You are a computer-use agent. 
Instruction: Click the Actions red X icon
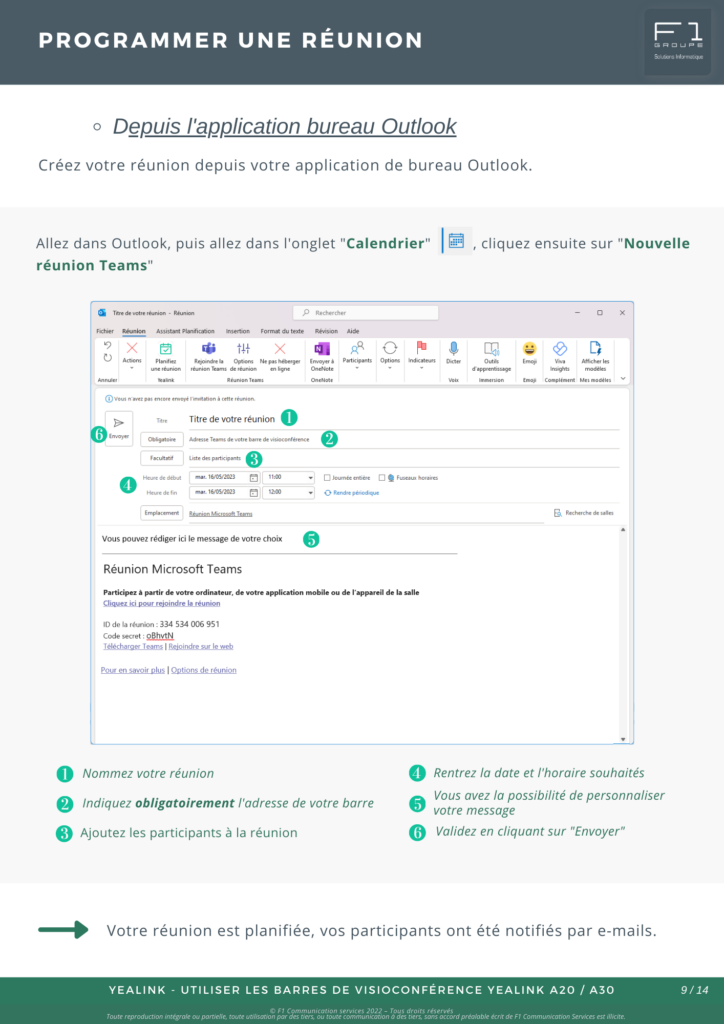pyautogui.click(x=132, y=348)
